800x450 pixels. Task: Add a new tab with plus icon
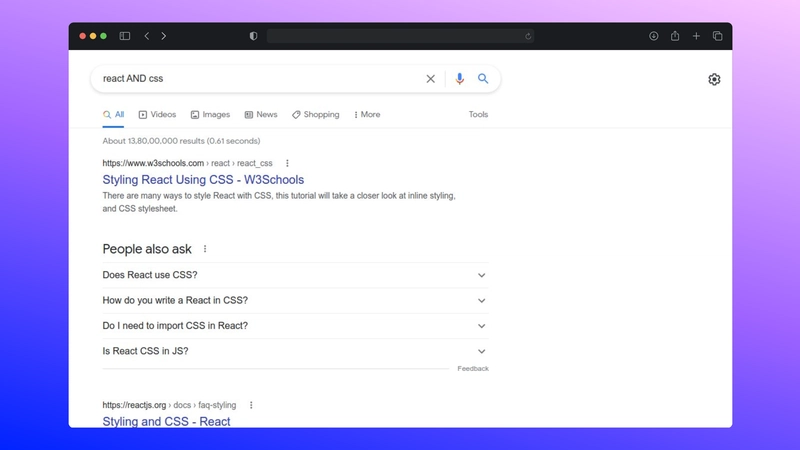click(696, 36)
